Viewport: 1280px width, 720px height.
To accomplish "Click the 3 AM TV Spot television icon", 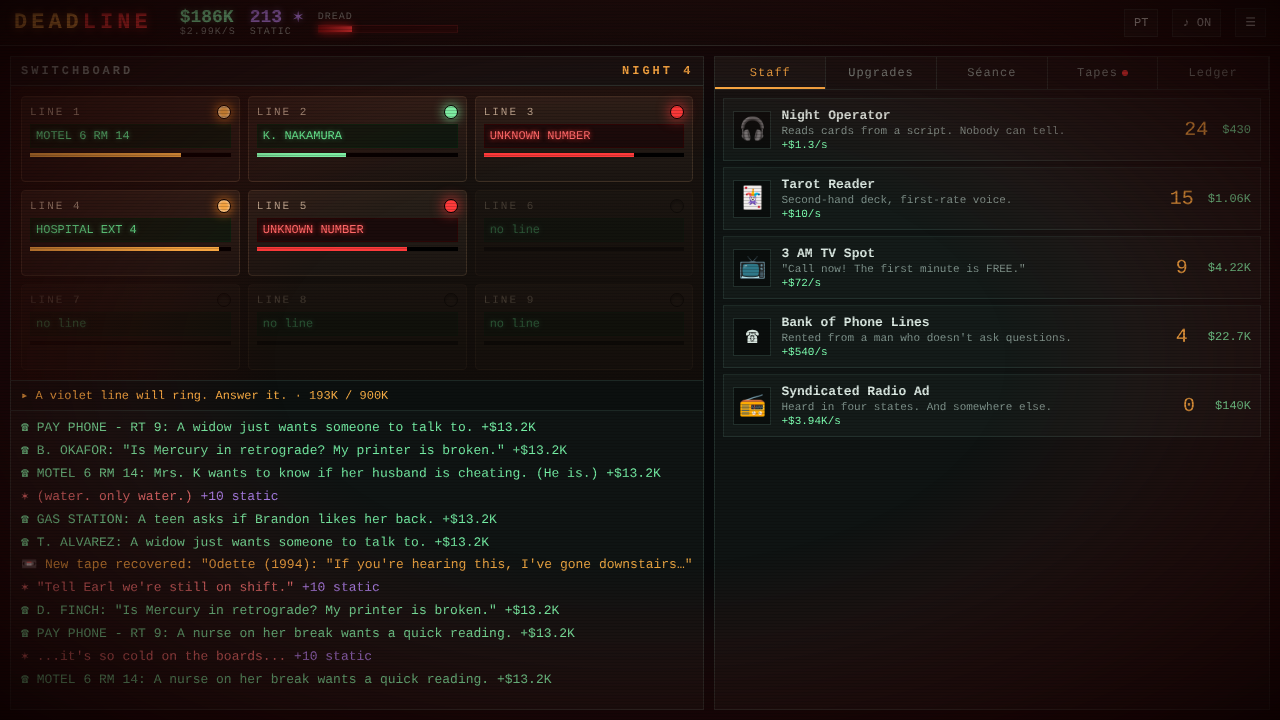I will click(752, 268).
